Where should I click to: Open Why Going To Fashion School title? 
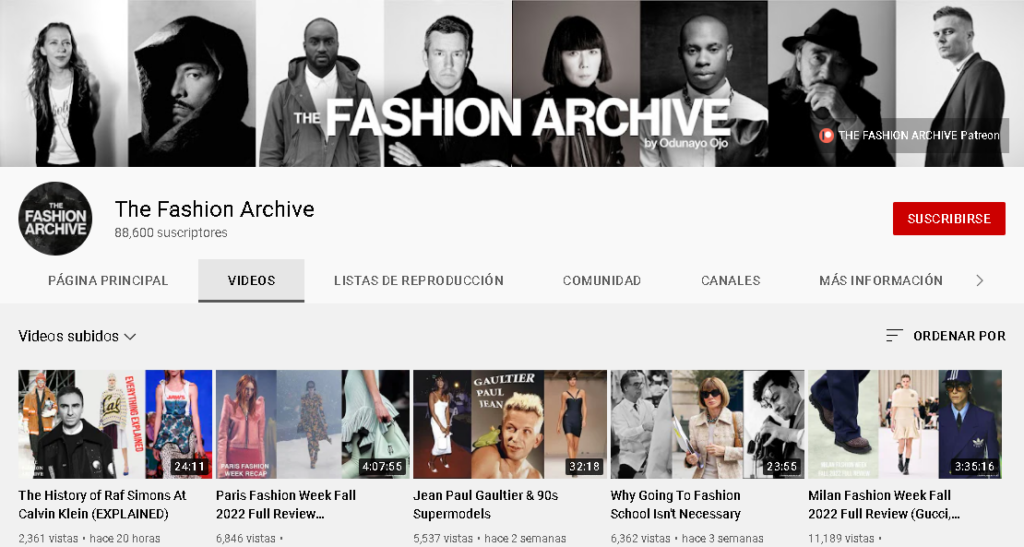click(x=675, y=505)
